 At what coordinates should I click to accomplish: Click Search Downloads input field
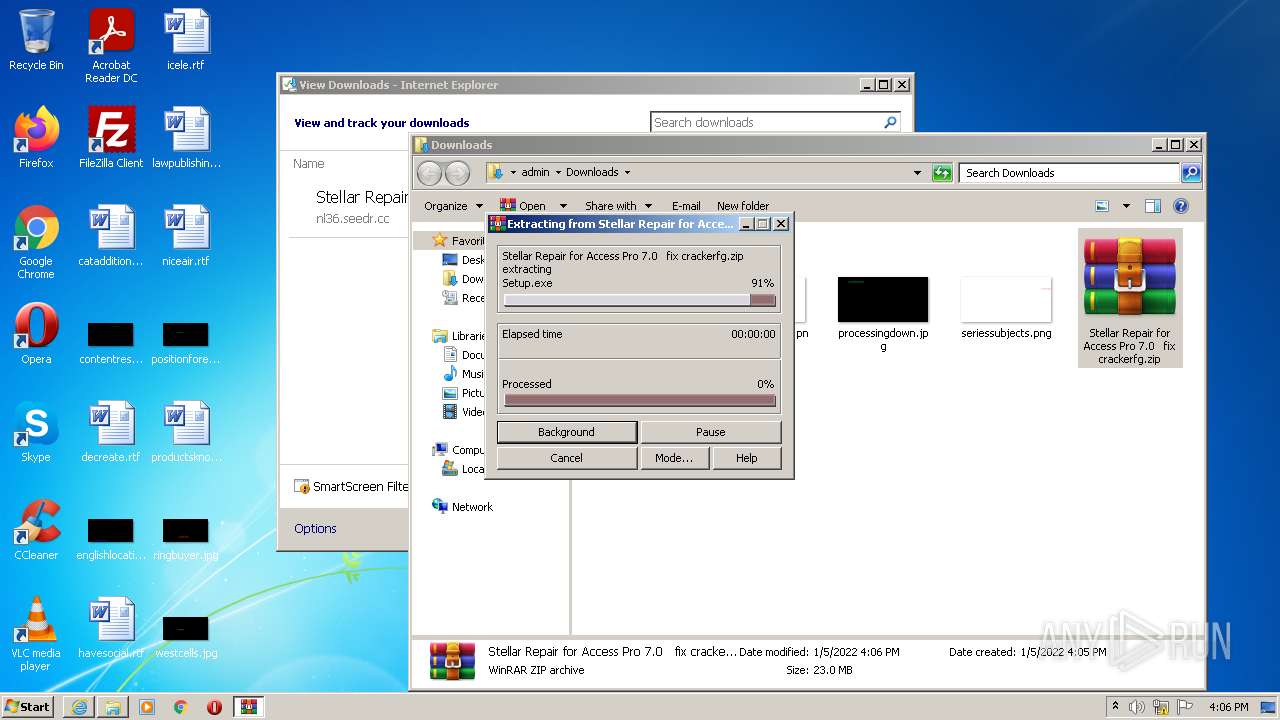point(1070,173)
